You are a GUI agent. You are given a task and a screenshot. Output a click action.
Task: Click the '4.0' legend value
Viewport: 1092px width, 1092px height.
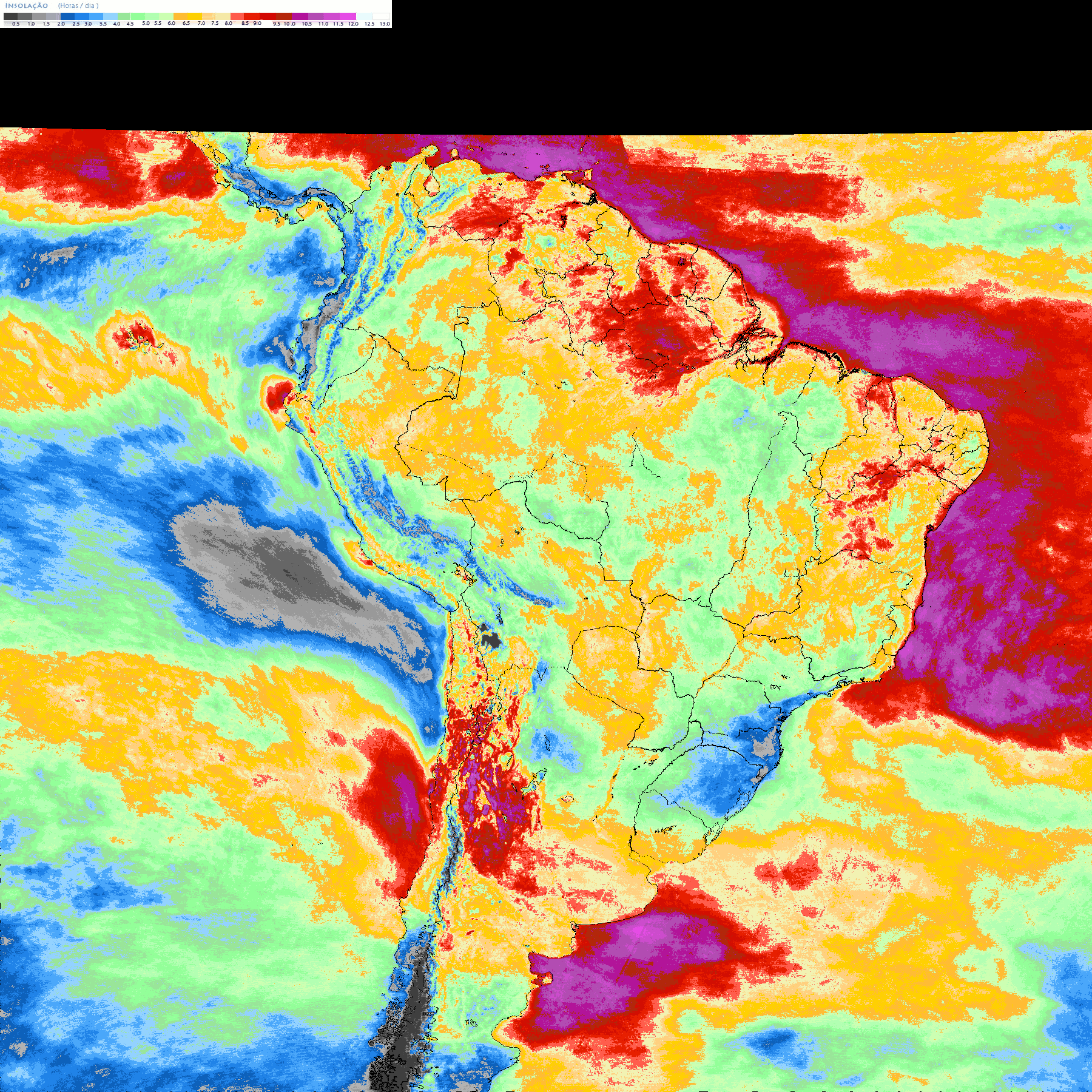[116, 24]
